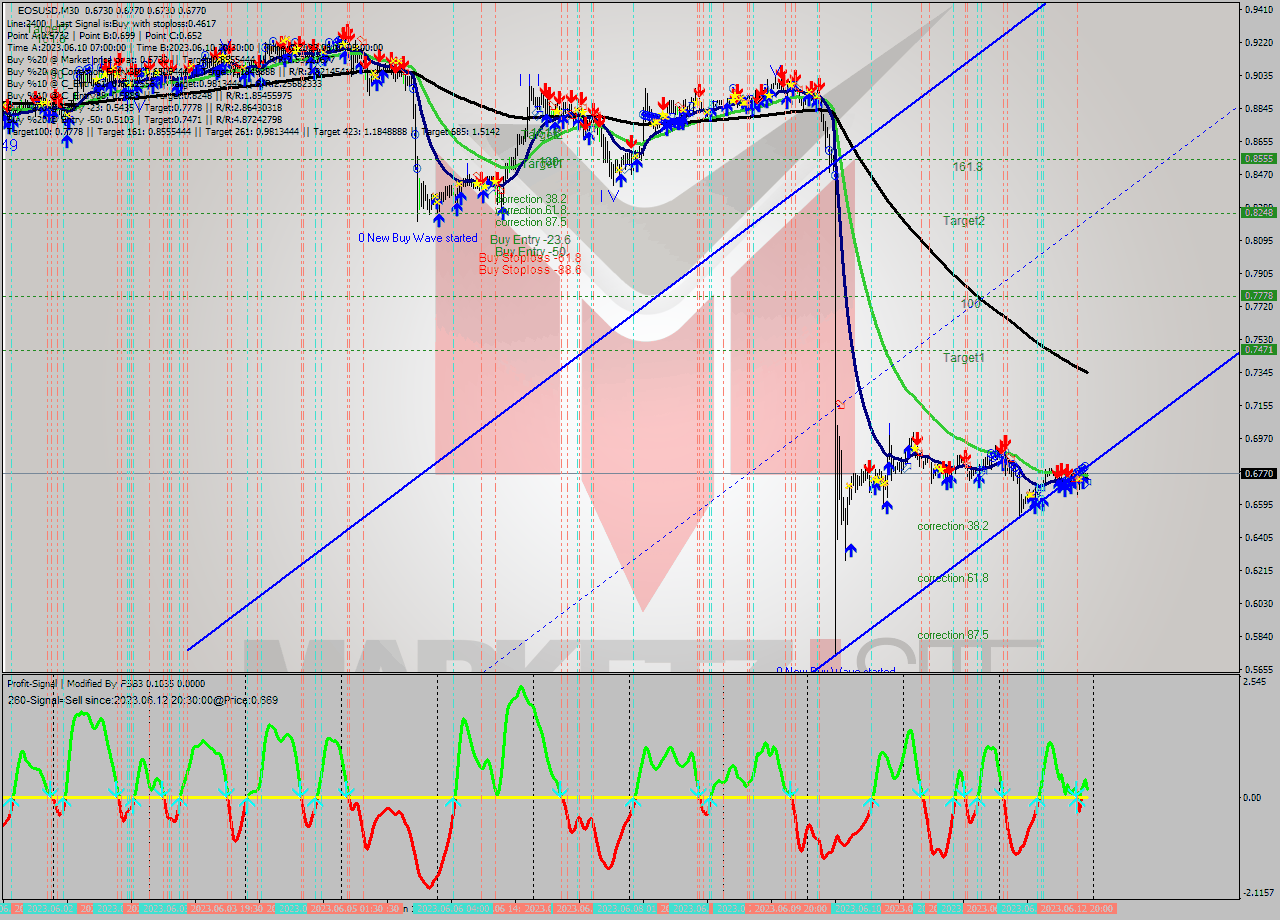Click the 2.545 indicator scale value

coord(1255,682)
